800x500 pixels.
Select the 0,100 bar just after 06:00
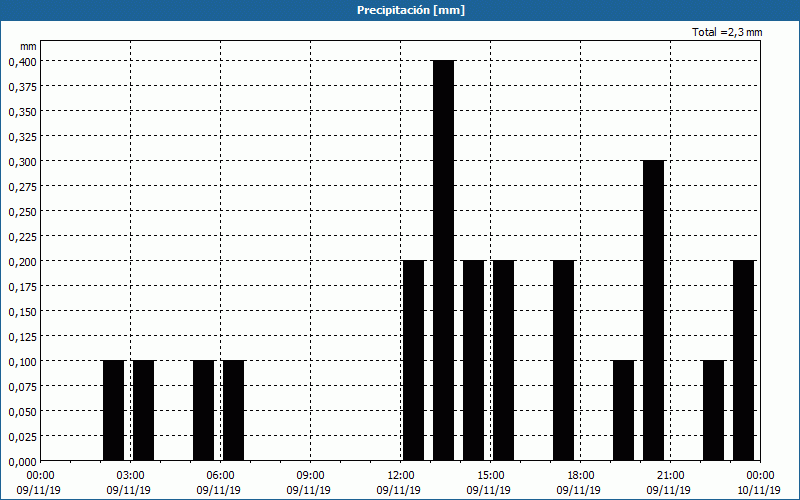point(234,410)
